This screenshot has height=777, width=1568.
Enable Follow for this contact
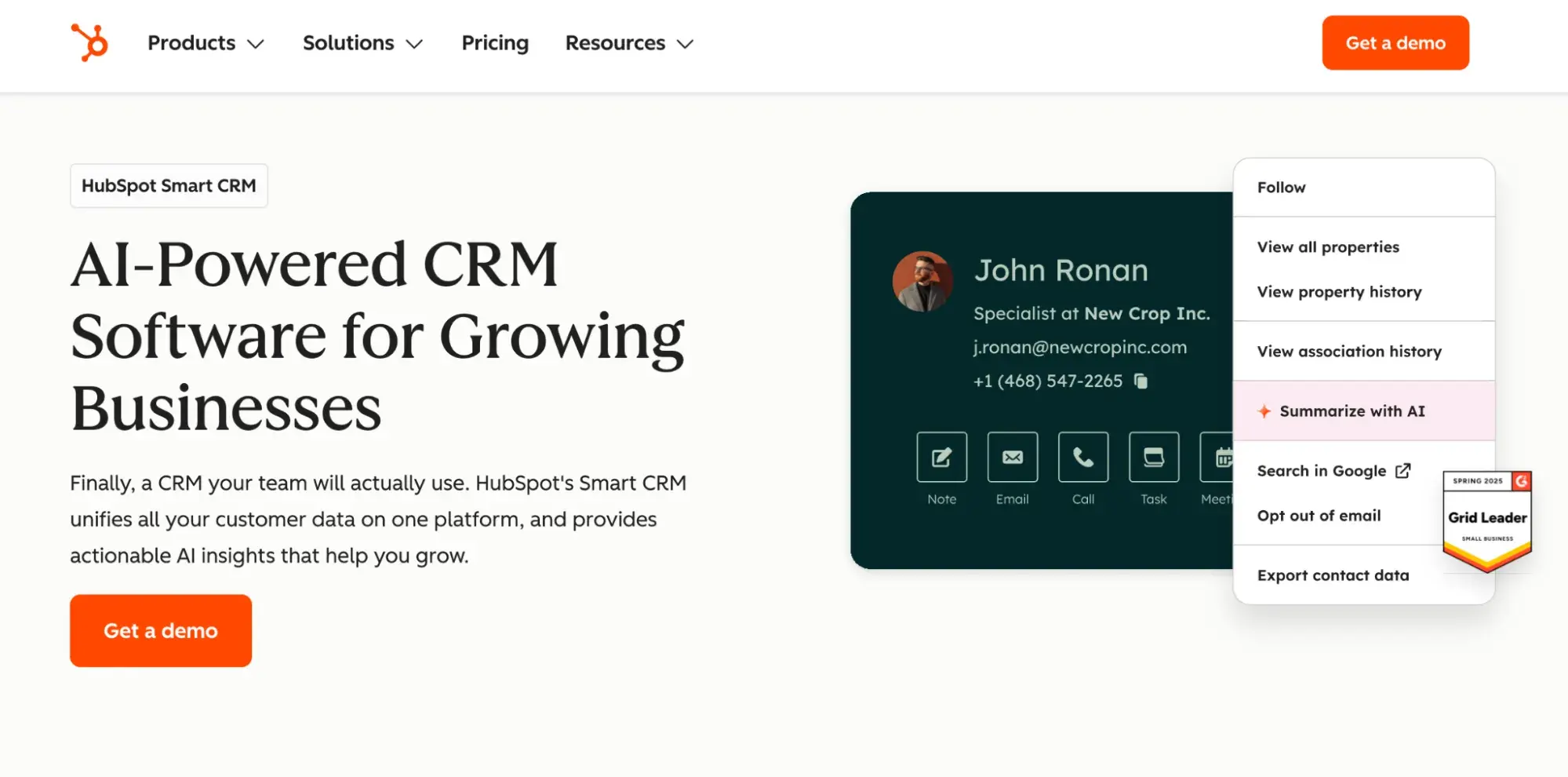click(x=1282, y=187)
